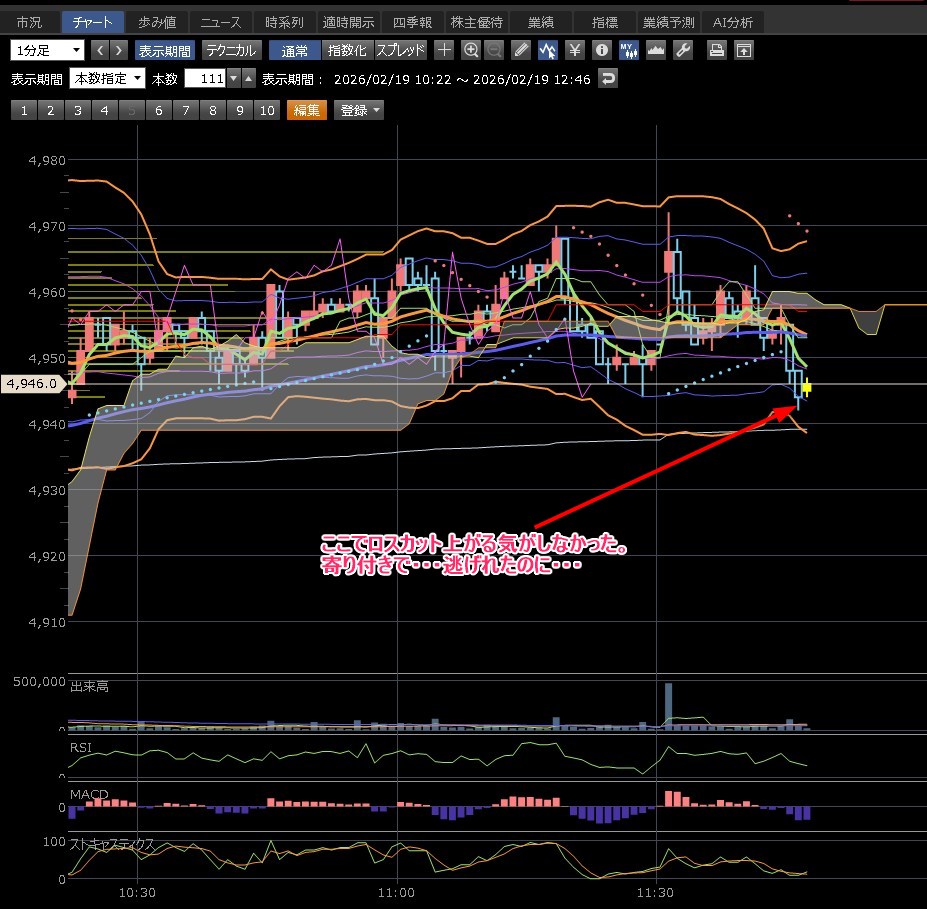Screen dimensions: 927x909
Task: Open the AI分析 tab
Action: pyautogui.click(x=733, y=22)
